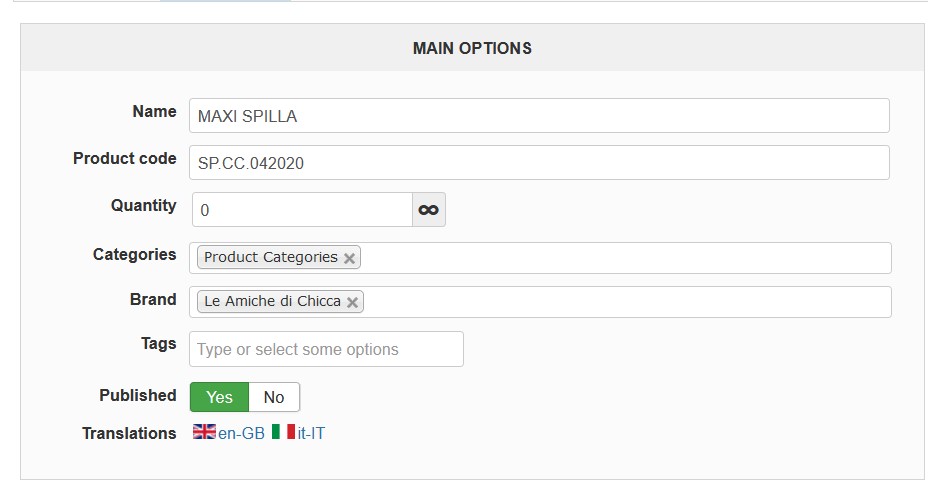Image resolution: width=928 pixels, height=493 pixels.
Task: Click empty area of Categories selector
Action: coord(620,258)
